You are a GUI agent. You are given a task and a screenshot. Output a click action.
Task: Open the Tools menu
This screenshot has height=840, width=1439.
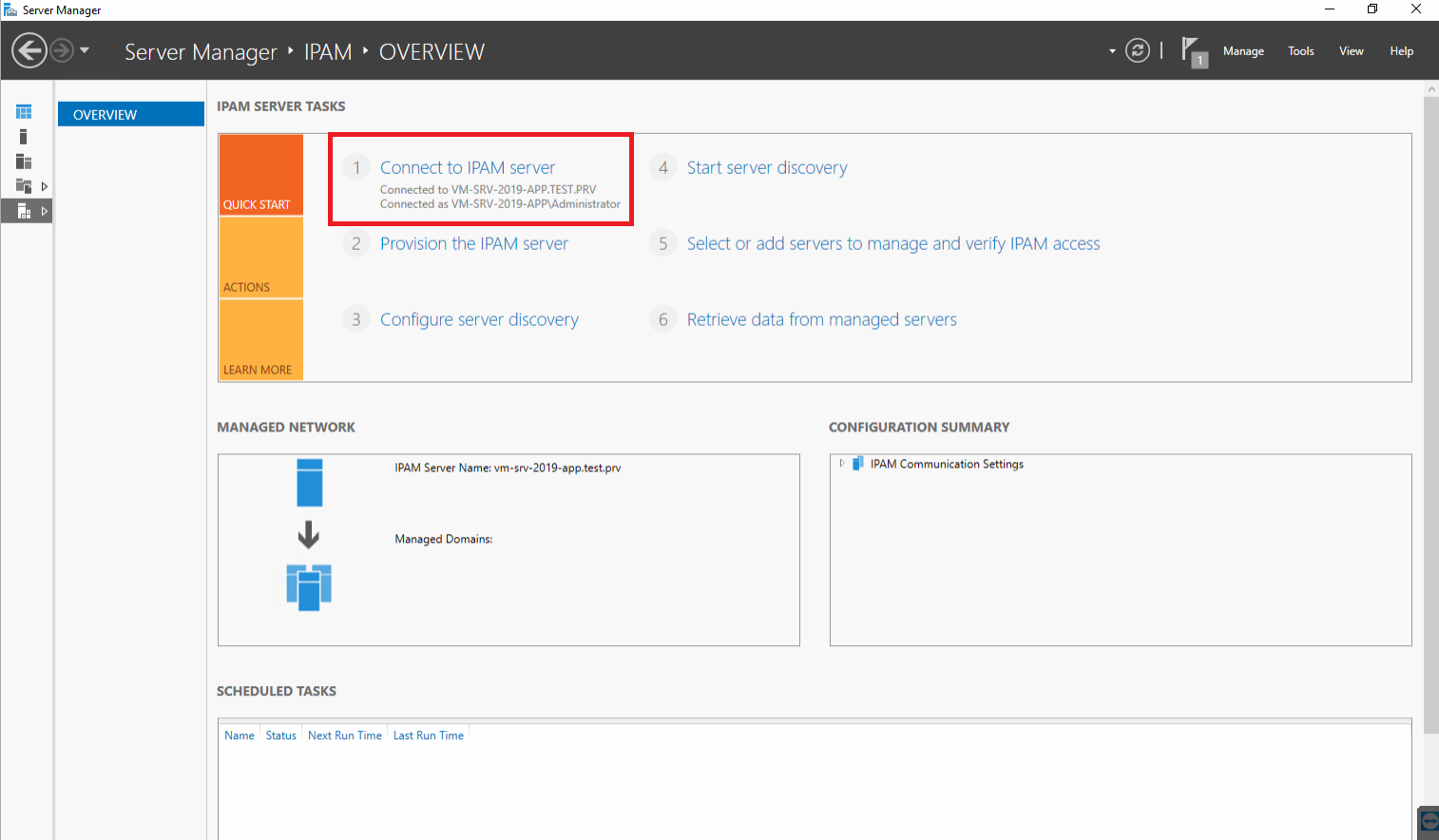[1301, 51]
